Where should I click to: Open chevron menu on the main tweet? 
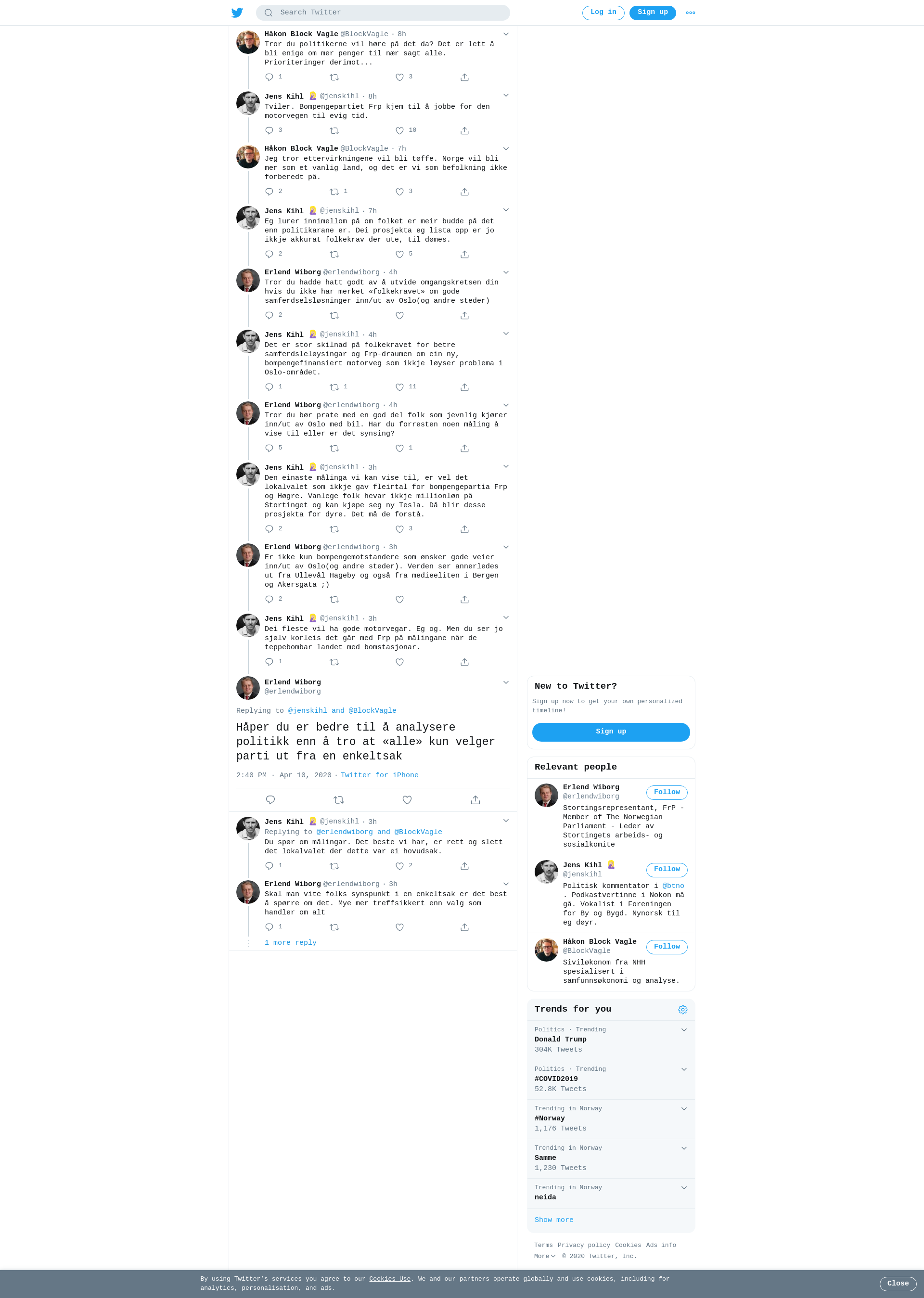click(x=506, y=682)
